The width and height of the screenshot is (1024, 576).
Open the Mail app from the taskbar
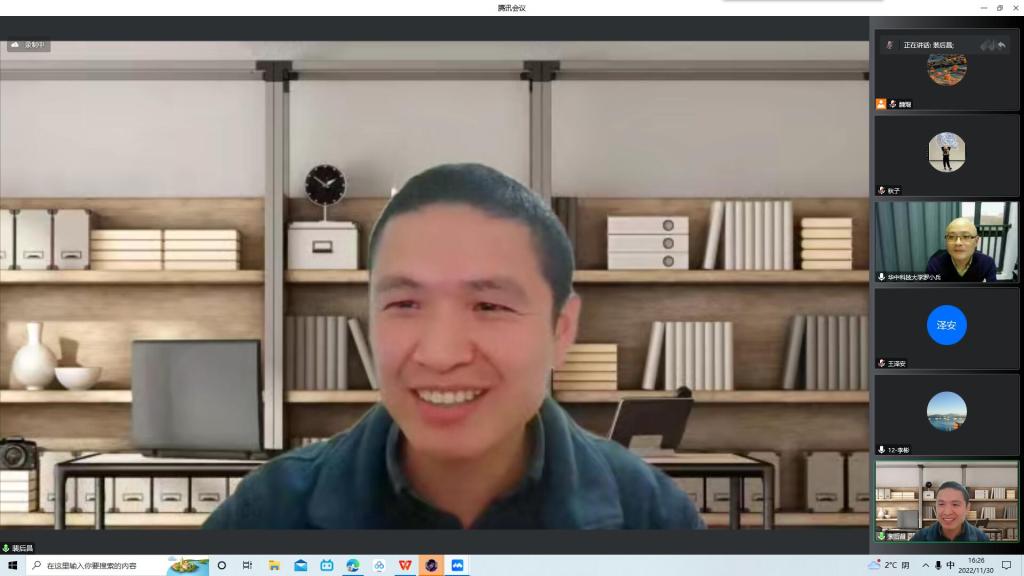pos(300,565)
